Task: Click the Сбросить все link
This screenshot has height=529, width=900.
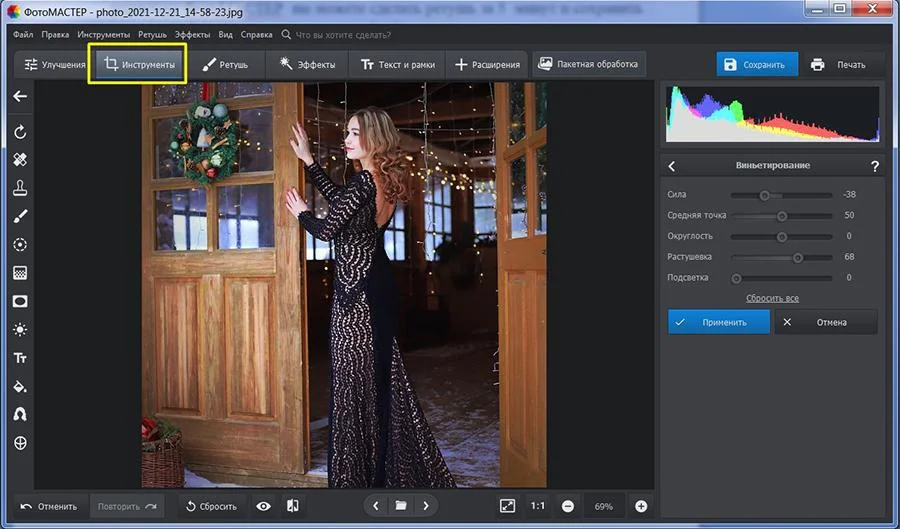Action: [772, 298]
